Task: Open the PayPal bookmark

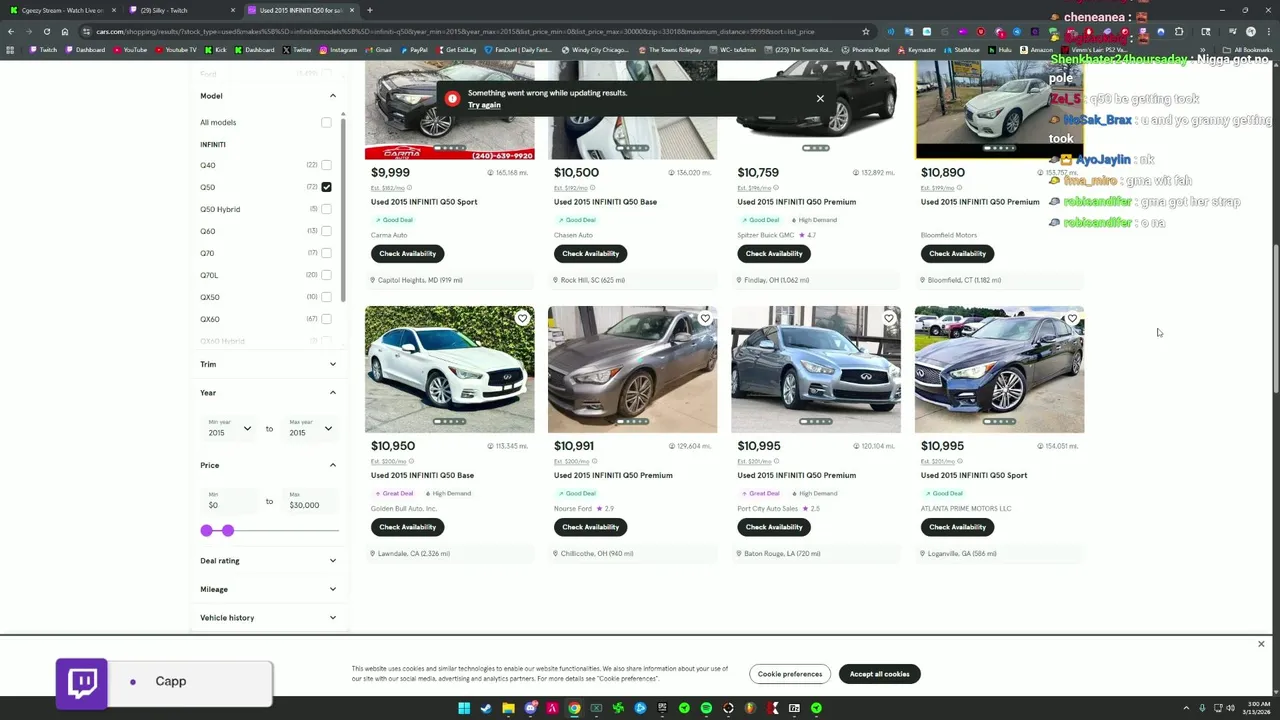Action: click(x=413, y=50)
